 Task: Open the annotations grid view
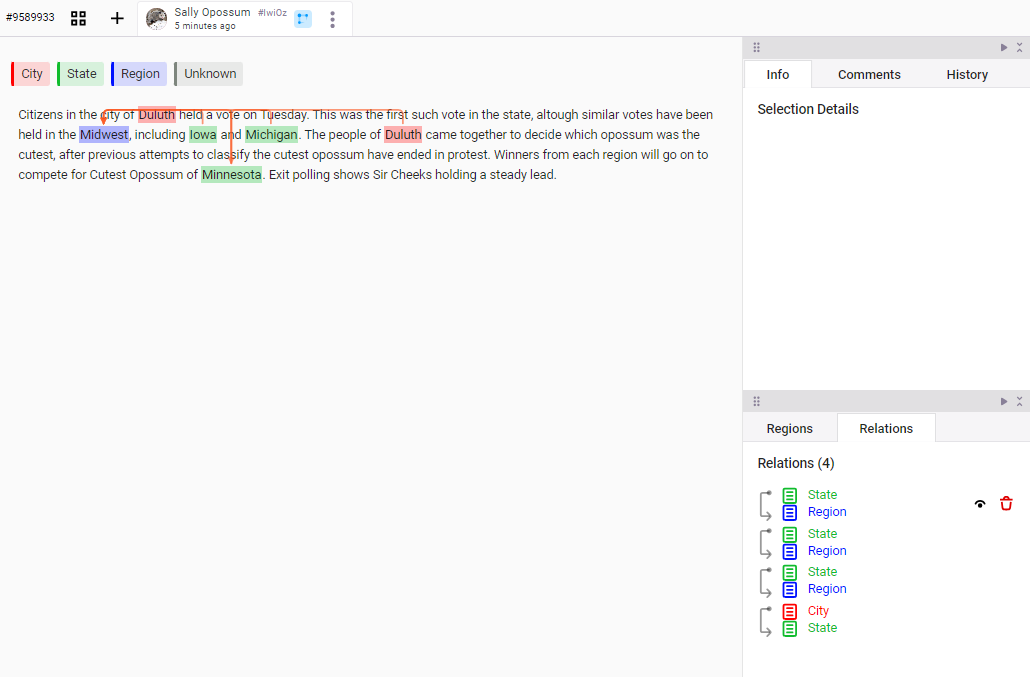(78, 18)
